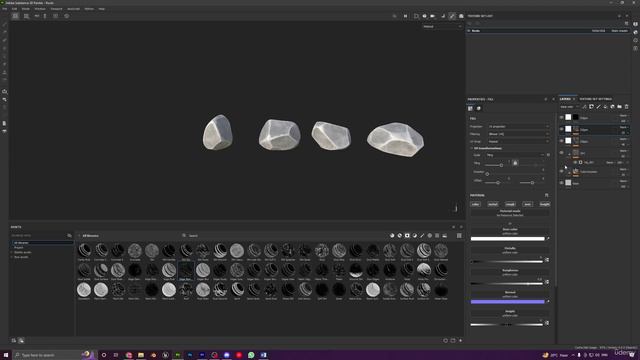Add a smart material layer
This screenshot has width=640, height=360.
[612, 107]
